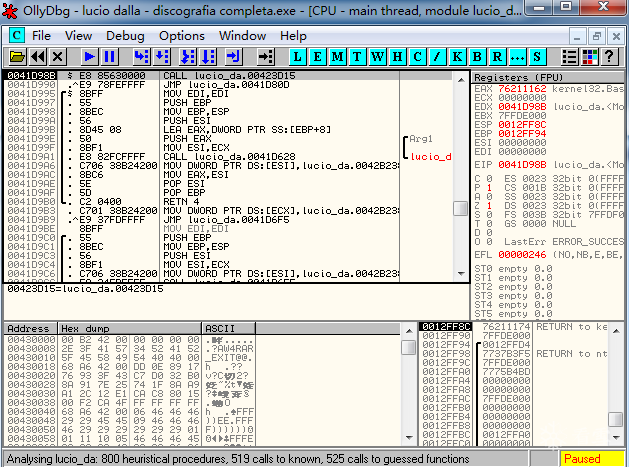Click hex dump scrollbar up arrow
Viewport: 629px width, 467px height.
click(408, 331)
